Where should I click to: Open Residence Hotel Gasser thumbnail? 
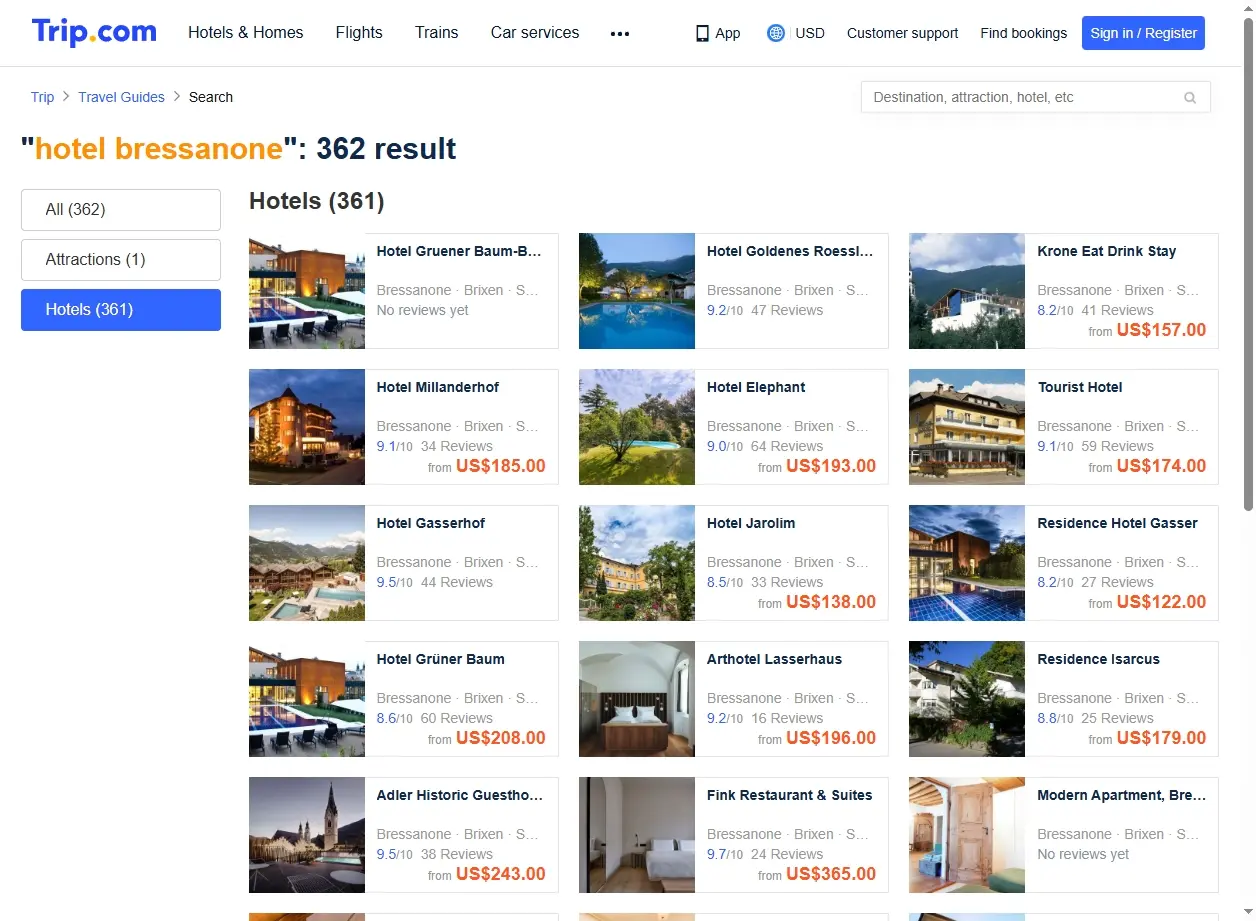[x=967, y=563]
